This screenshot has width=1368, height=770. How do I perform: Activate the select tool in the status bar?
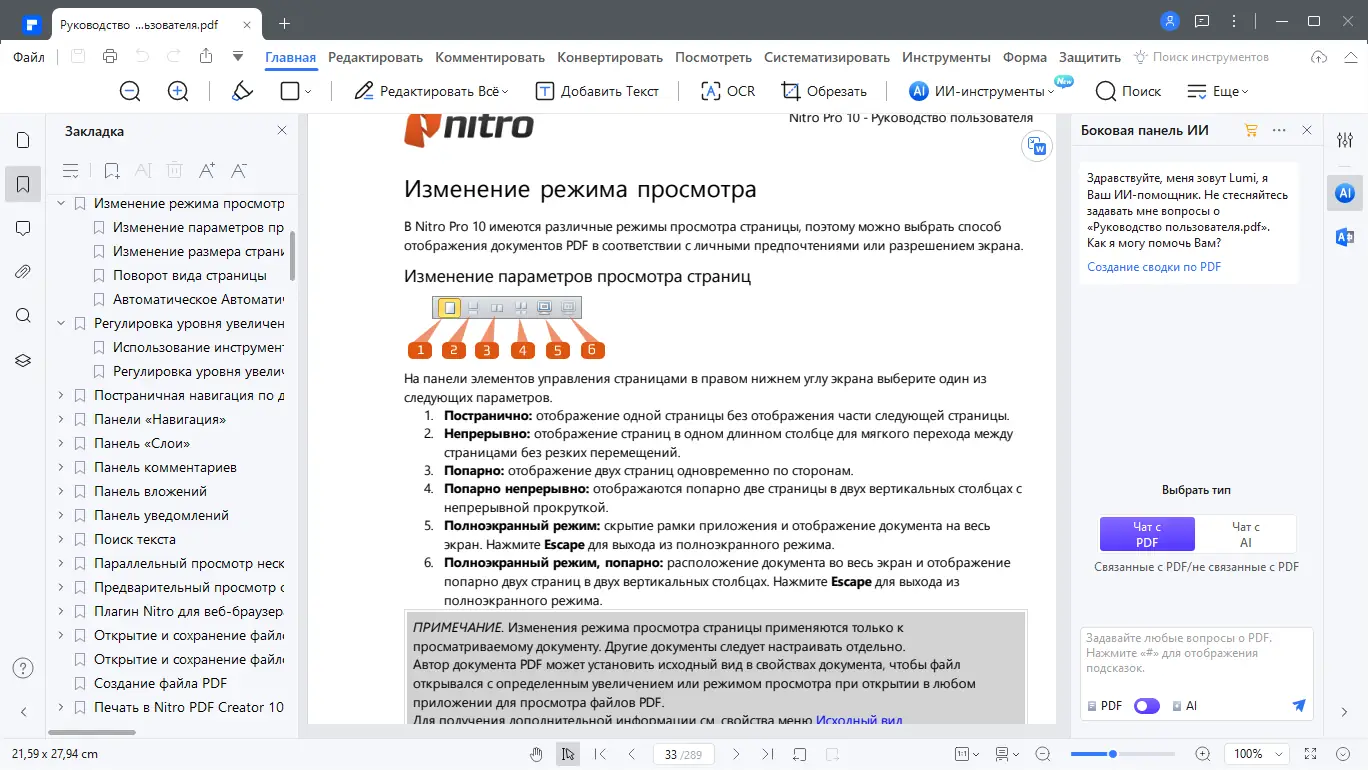coord(568,754)
